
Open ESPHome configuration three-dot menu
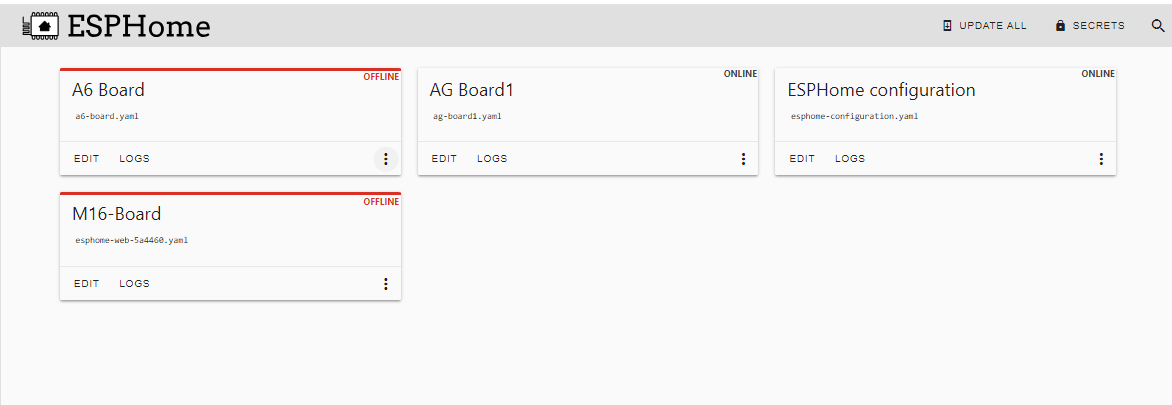click(1101, 159)
